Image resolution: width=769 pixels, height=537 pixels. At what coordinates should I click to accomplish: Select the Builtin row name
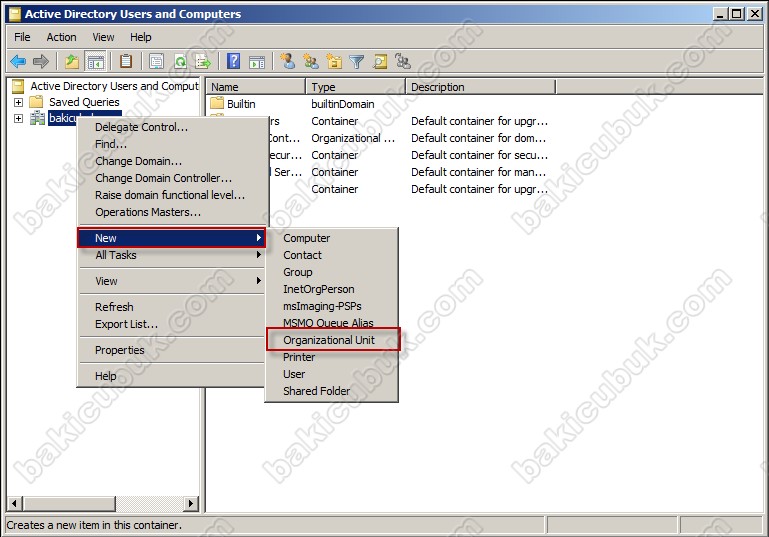241,104
